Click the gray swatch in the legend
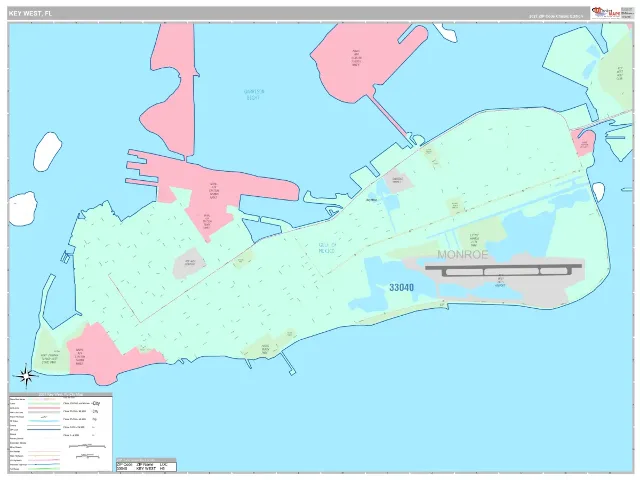640x480 pixels. (x=44, y=412)
